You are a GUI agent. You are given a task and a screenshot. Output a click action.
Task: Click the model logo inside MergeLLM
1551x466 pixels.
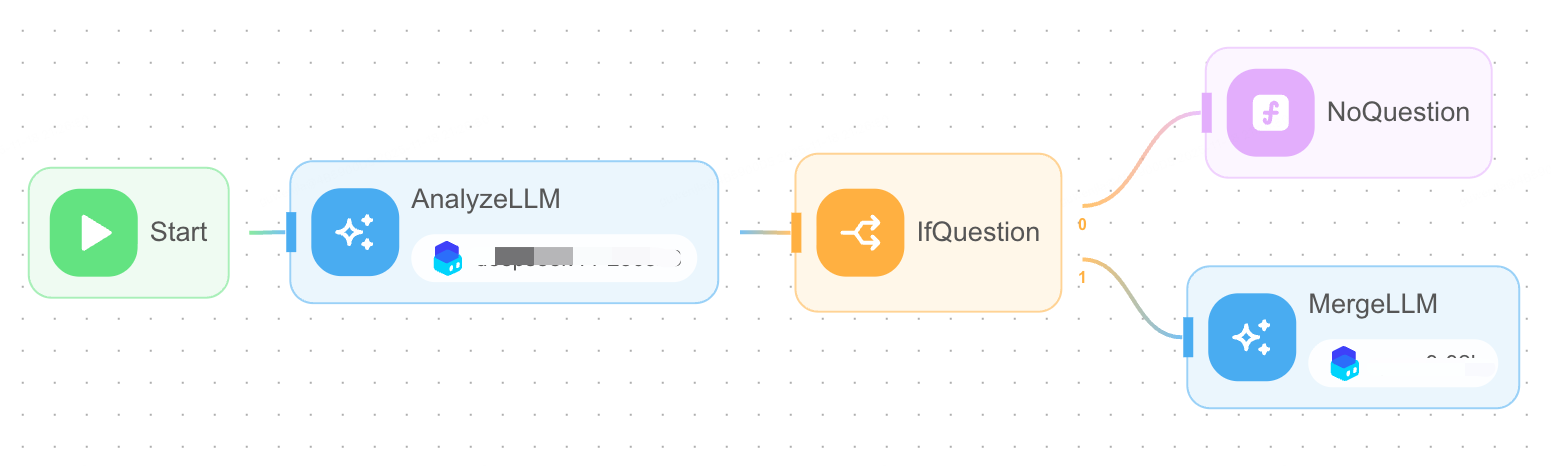[x=1345, y=363]
